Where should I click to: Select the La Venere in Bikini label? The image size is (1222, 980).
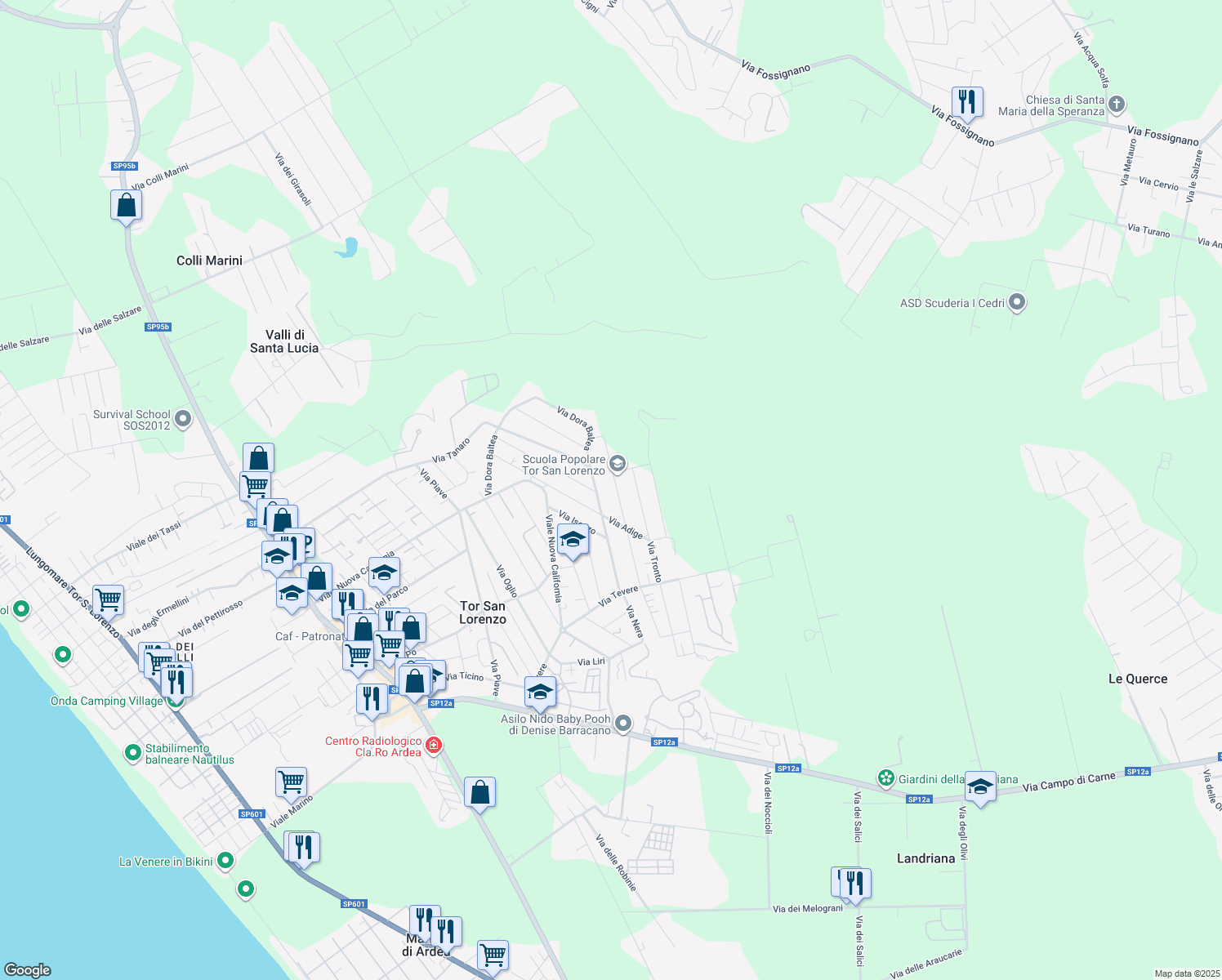(x=165, y=861)
